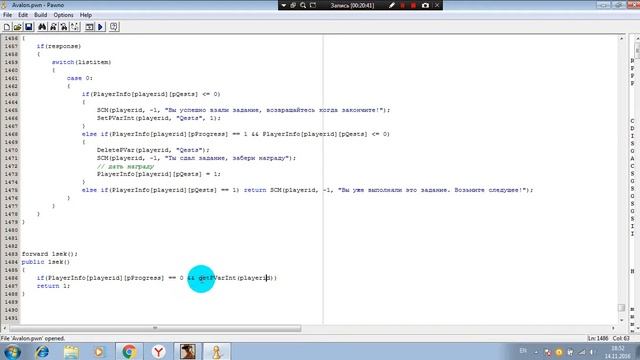Activate the recorder pencil draw tool
Screen dimensions: 640x360
click(392, 5)
